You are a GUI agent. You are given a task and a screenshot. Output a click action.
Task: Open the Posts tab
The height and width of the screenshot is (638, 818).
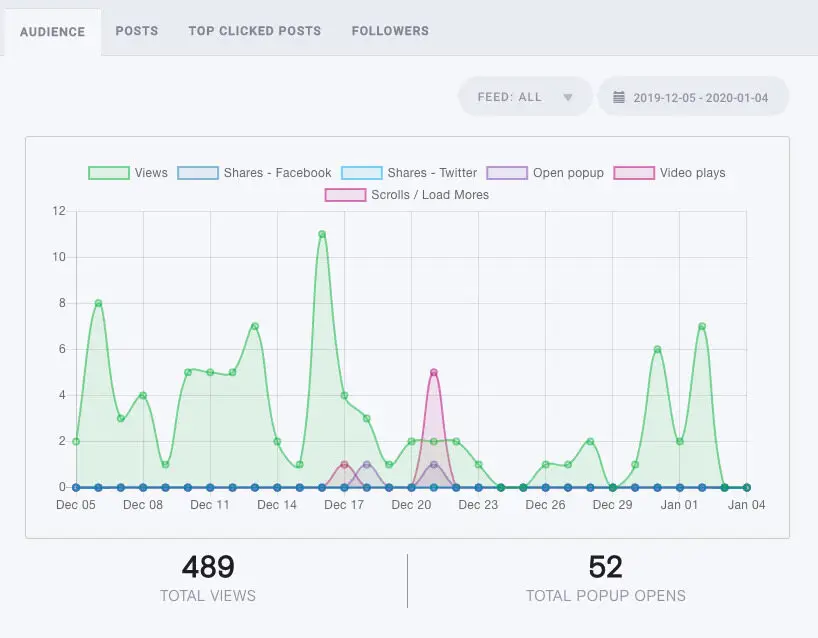pyautogui.click(x=137, y=31)
